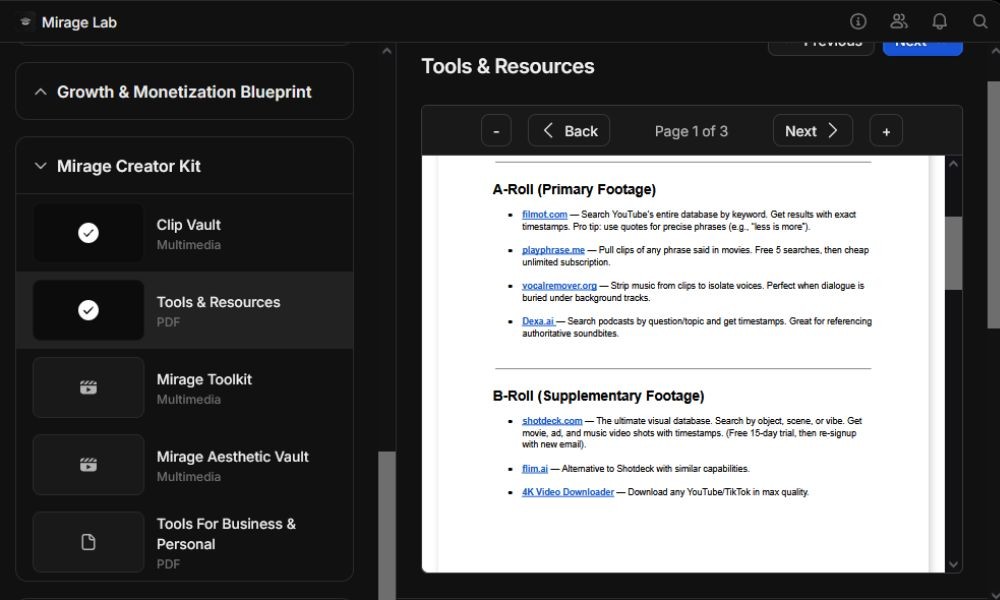Open the playphrase.me link
The width and height of the screenshot is (1000, 600).
pos(553,250)
